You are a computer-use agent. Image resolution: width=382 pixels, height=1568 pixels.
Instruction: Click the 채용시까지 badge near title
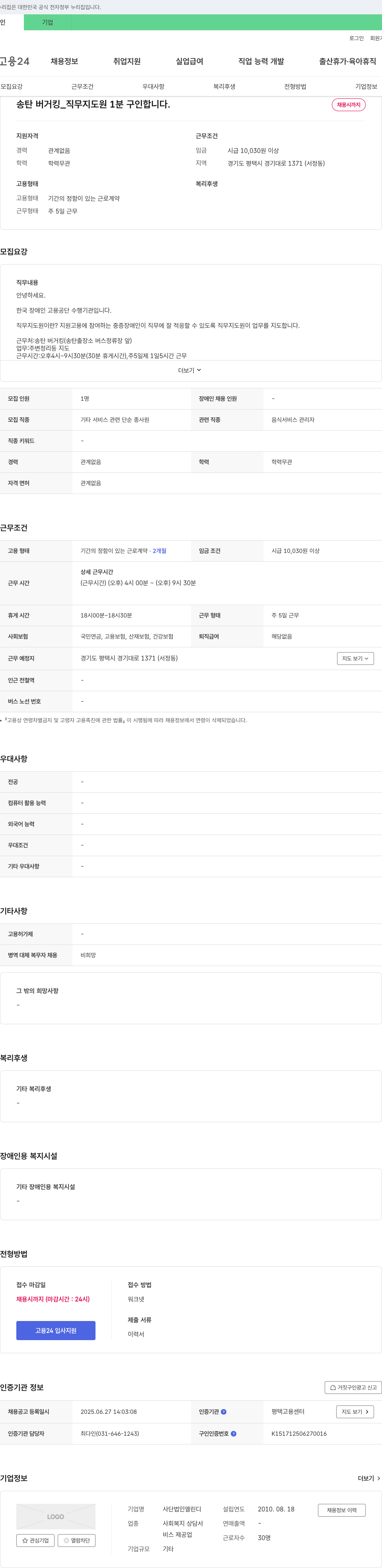(x=349, y=105)
